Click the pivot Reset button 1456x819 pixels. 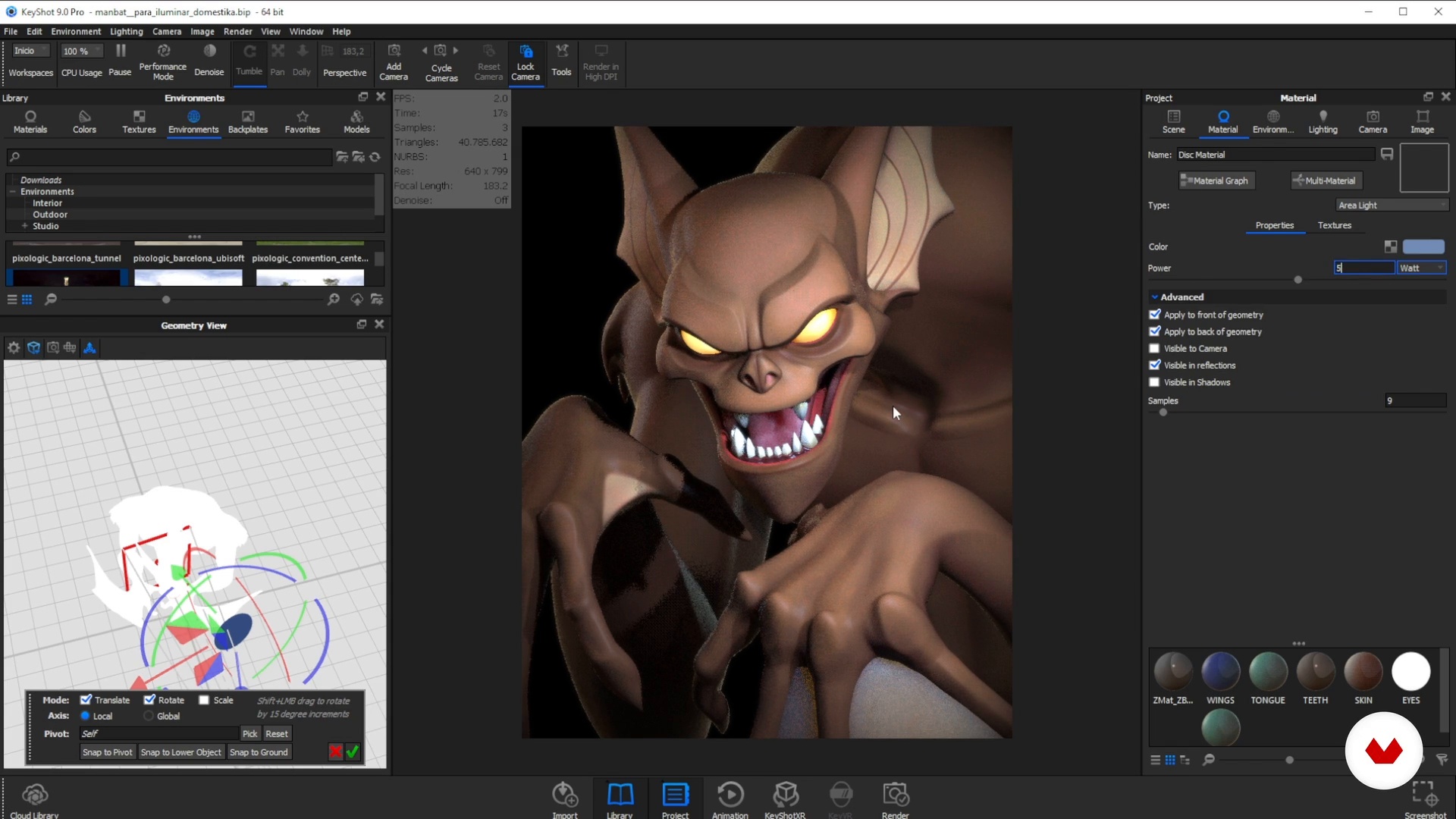[x=277, y=733]
